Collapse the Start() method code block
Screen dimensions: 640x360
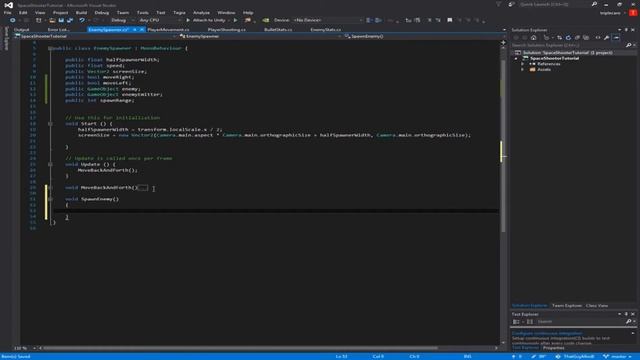(x=50, y=124)
